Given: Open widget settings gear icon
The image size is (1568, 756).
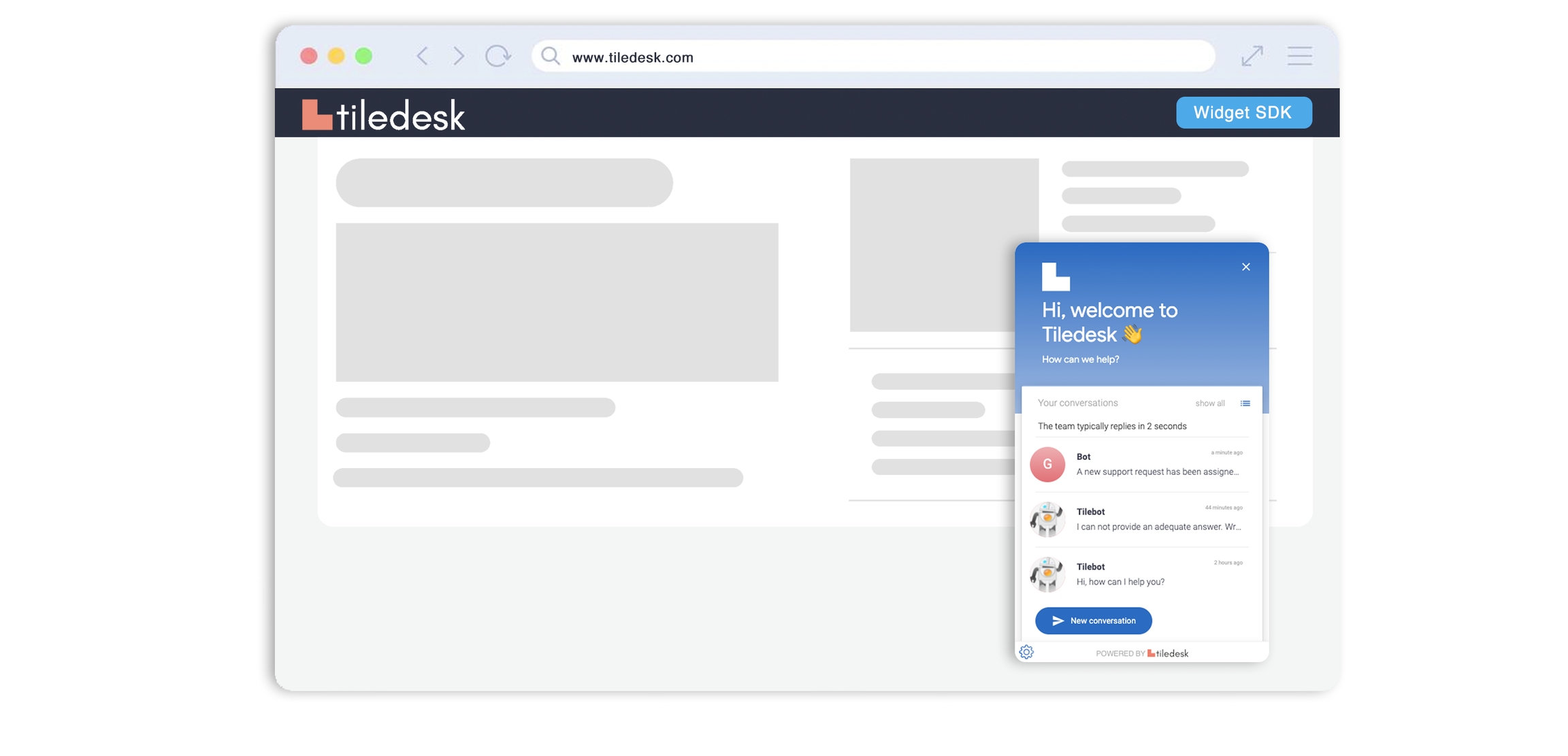Looking at the screenshot, I should [1026, 652].
